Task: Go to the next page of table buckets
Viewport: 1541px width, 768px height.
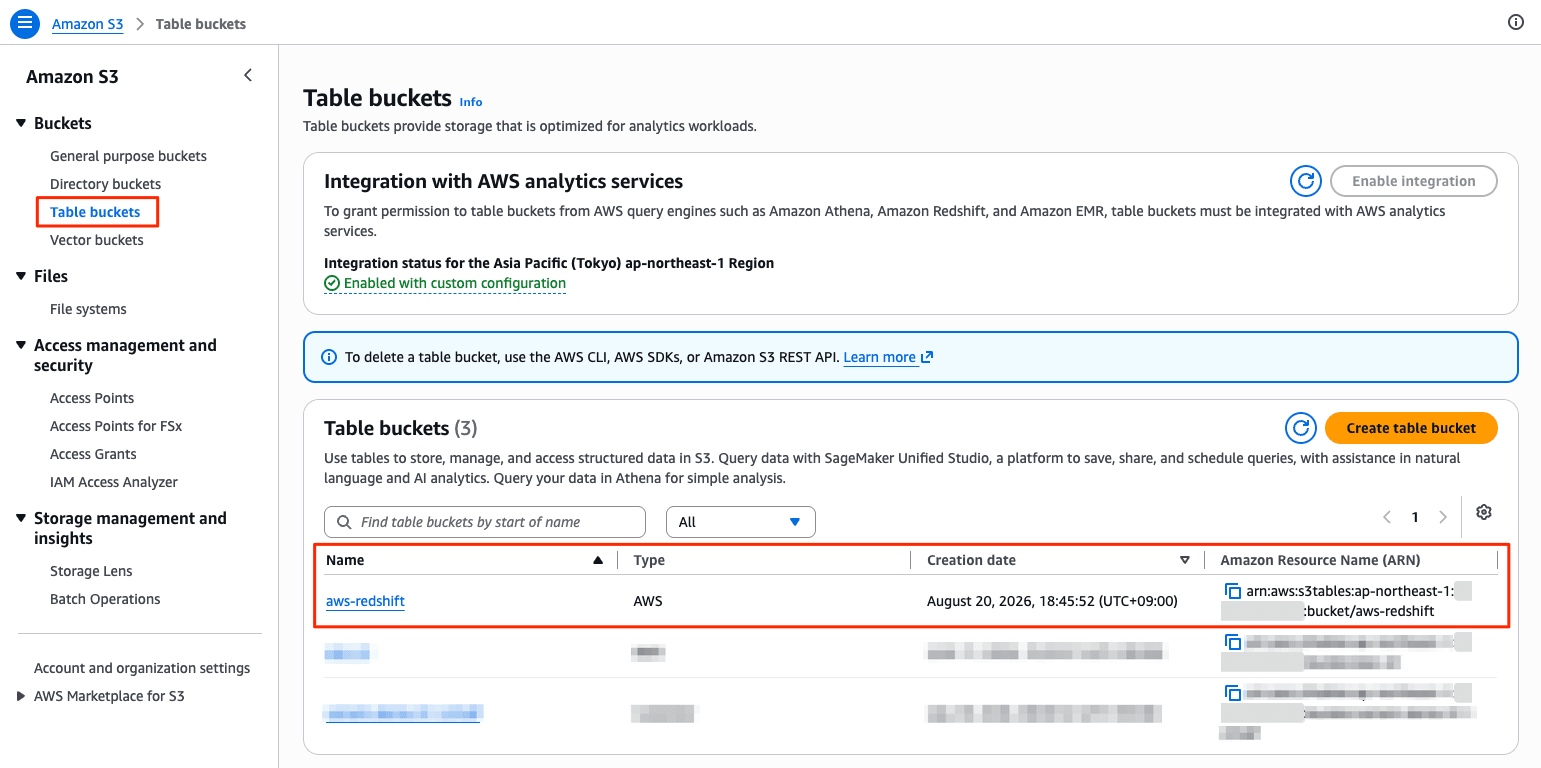Action: [1442, 517]
